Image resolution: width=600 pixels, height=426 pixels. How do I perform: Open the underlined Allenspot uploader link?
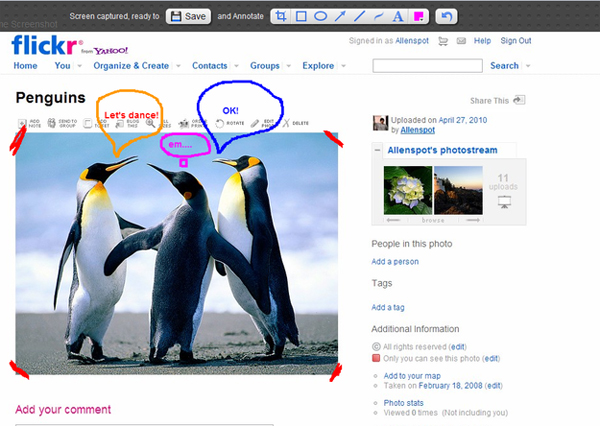click(x=417, y=130)
